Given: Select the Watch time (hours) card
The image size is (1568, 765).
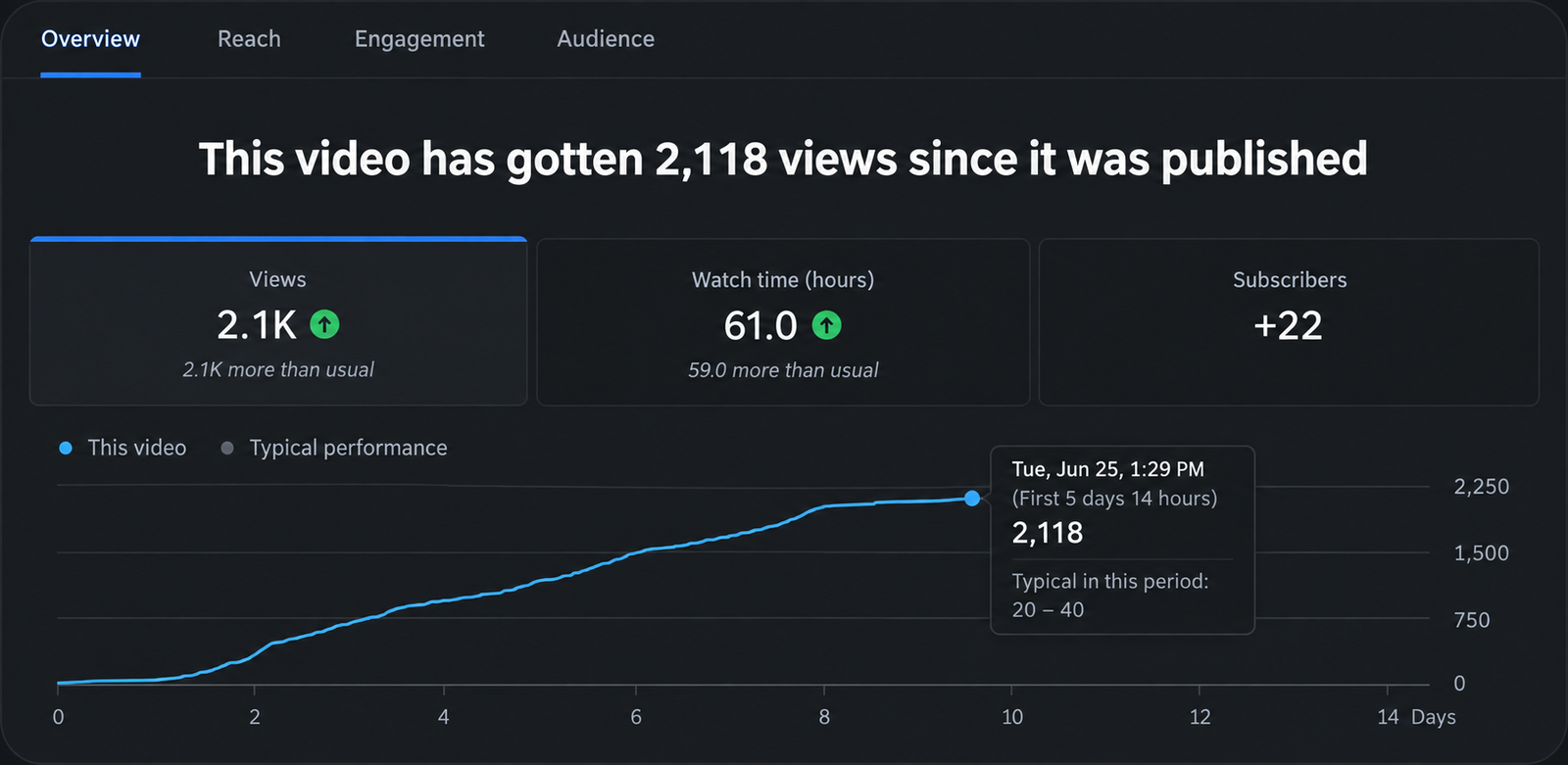Looking at the screenshot, I should 783,321.
